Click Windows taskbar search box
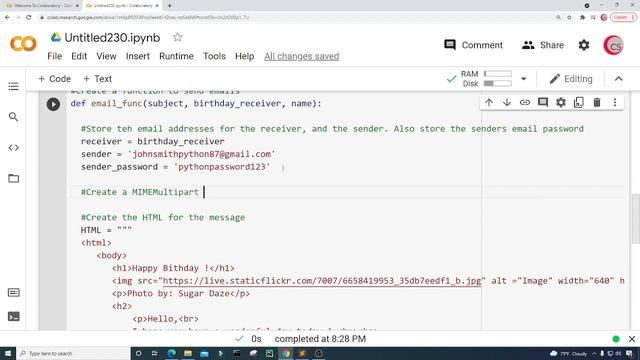 point(73,353)
